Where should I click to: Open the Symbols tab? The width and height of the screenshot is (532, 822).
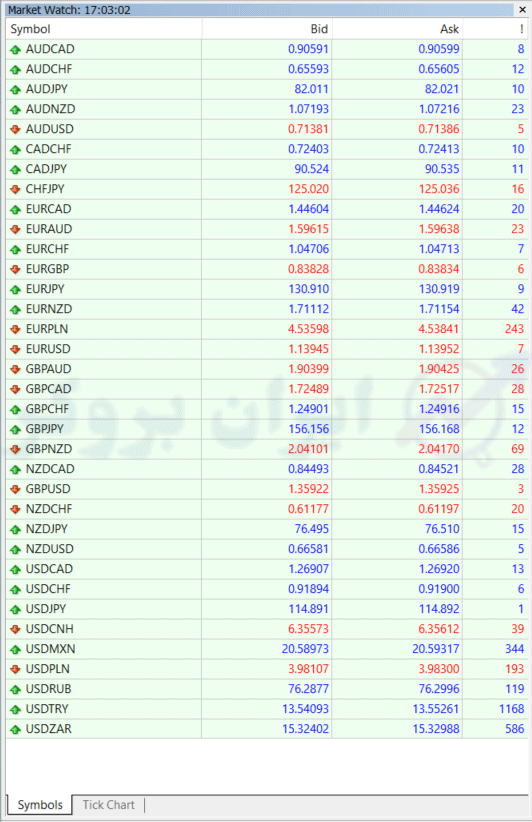[x=40, y=805]
